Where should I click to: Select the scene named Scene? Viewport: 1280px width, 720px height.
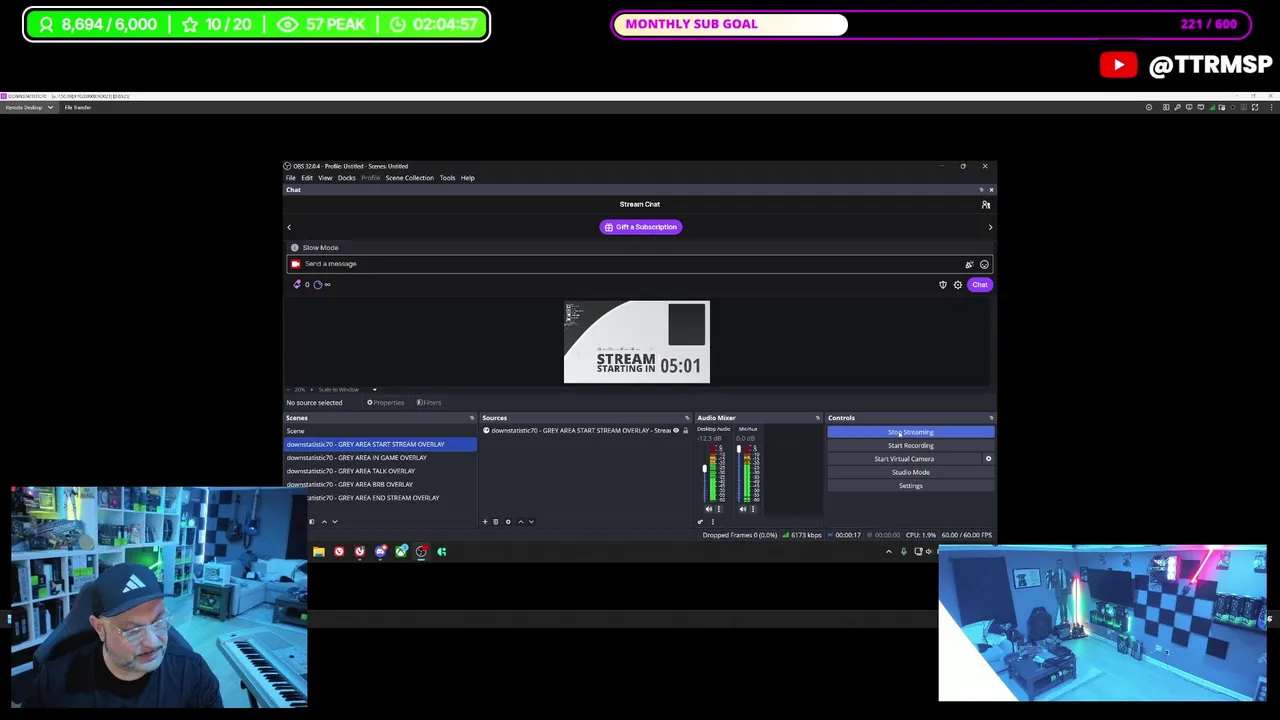(x=380, y=431)
